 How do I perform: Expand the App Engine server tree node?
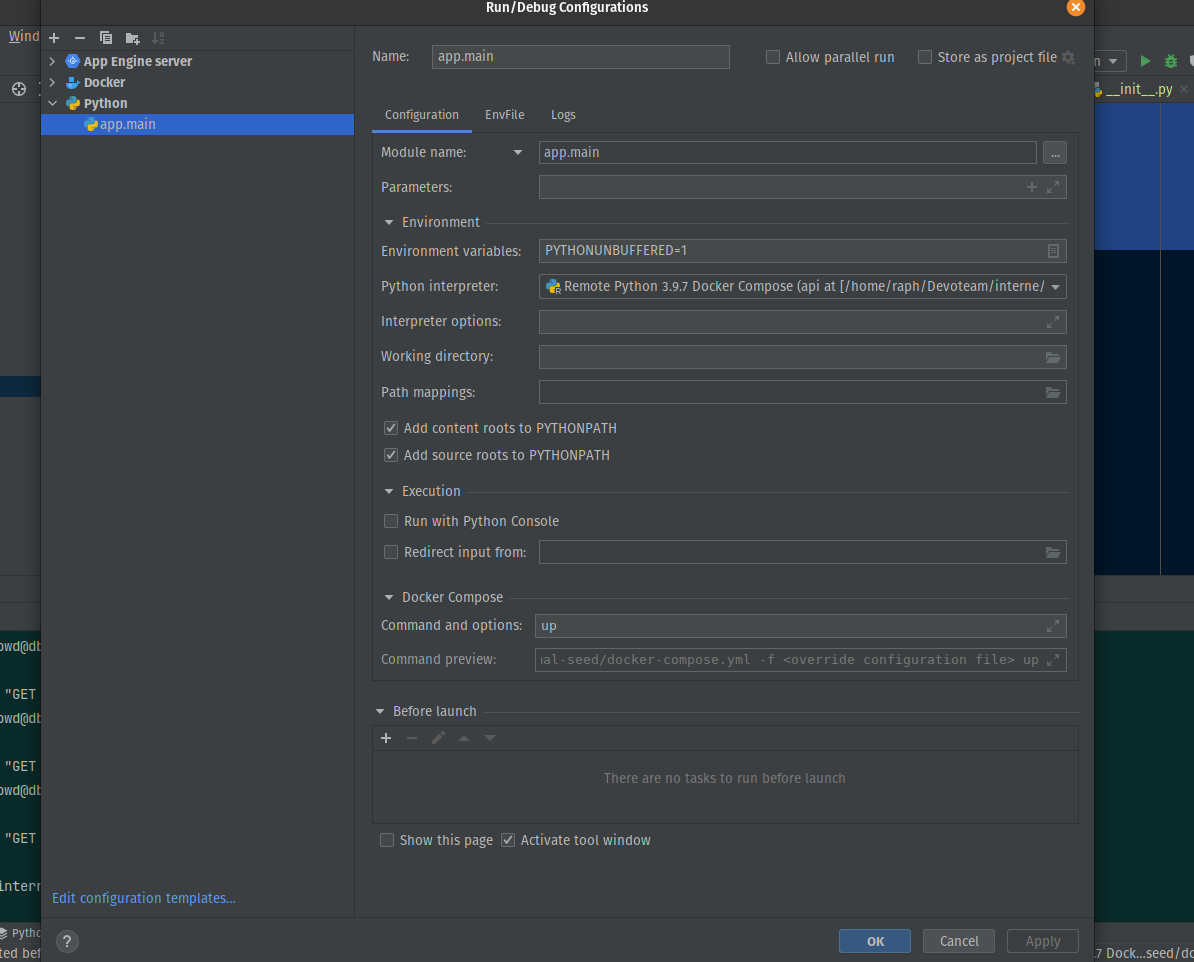click(52, 61)
